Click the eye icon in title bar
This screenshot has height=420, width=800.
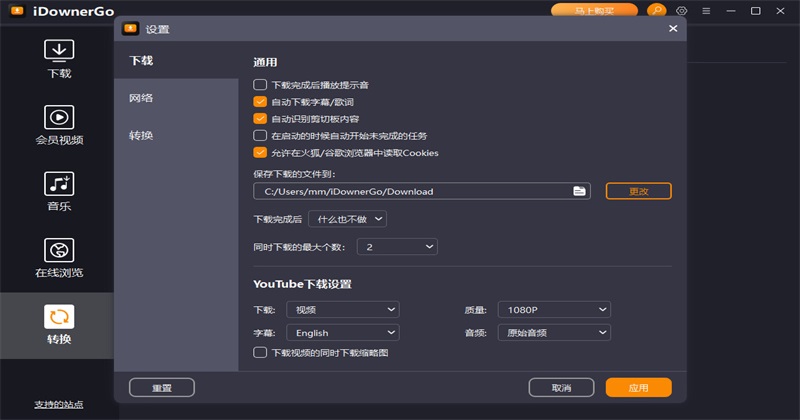(682, 11)
